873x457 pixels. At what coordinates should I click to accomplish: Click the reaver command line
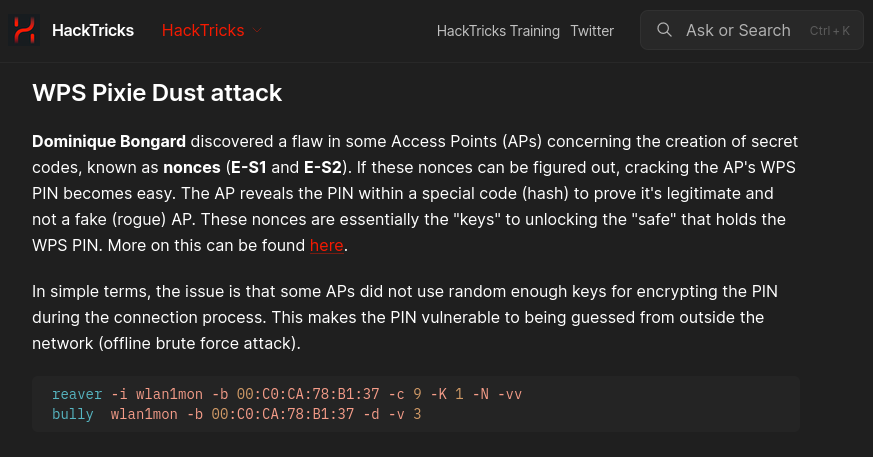click(x=287, y=394)
